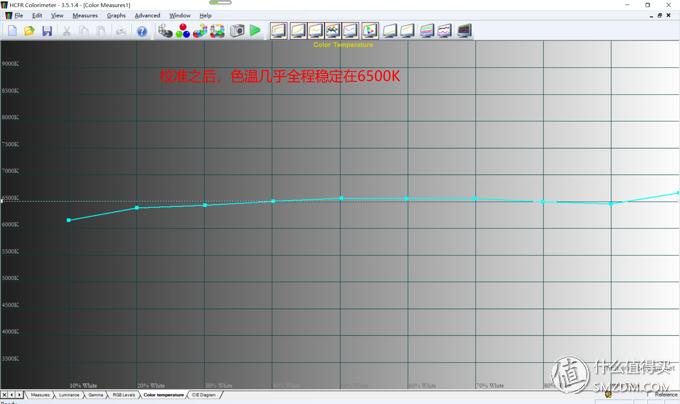This screenshot has height=404, width=680.
Task: Click the 90% data point on curve
Action: click(x=611, y=204)
